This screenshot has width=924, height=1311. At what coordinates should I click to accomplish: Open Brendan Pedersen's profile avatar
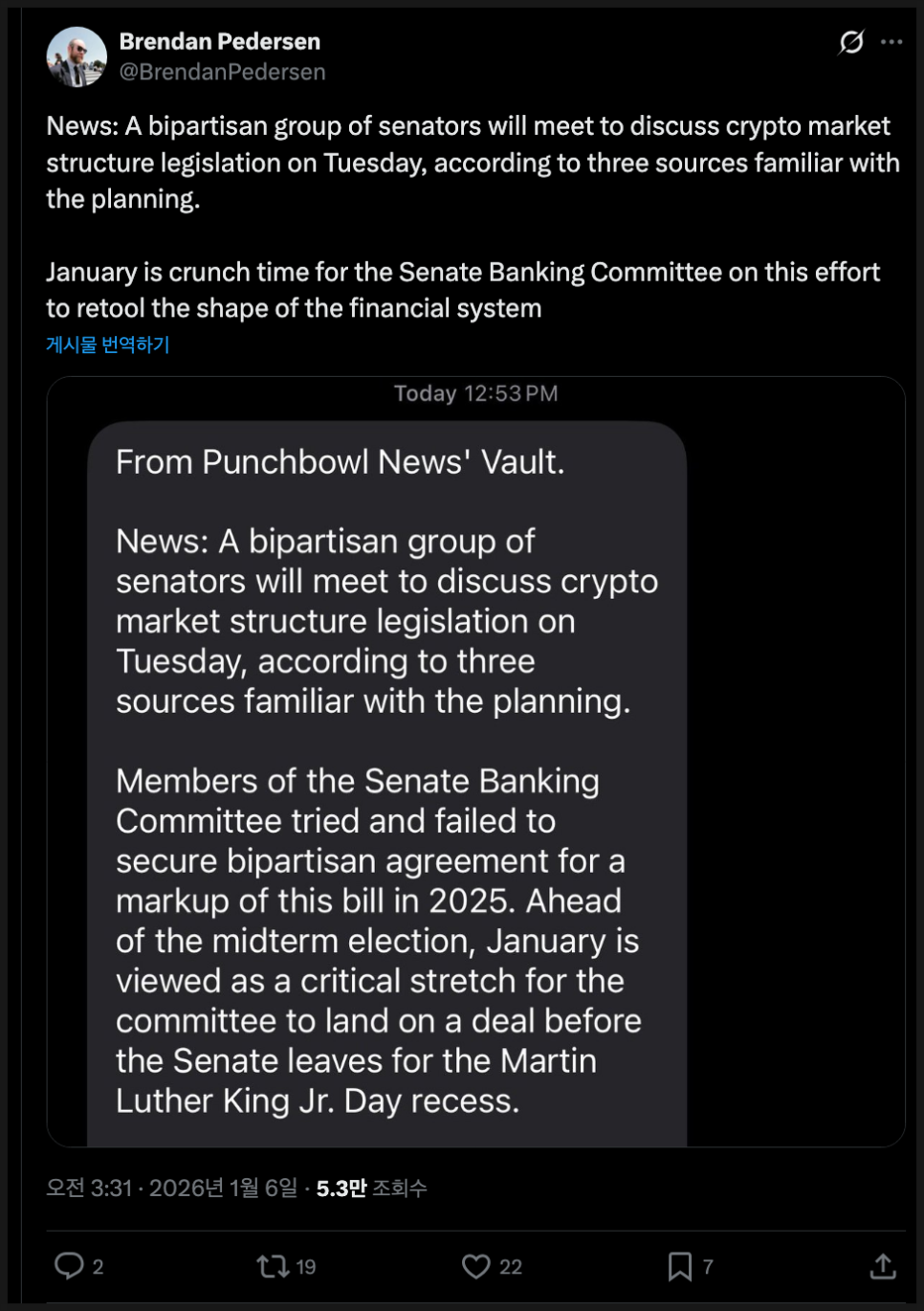[77, 56]
